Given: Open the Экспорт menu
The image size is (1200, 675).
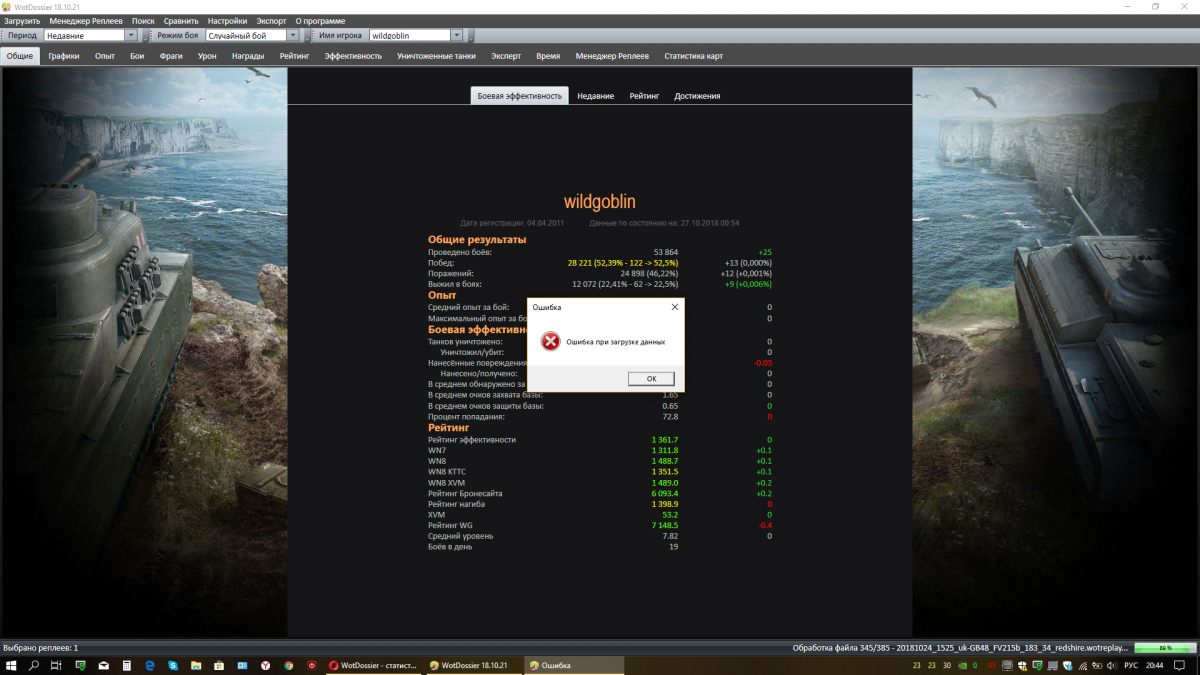Looking at the screenshot, I should coord(271,20).
